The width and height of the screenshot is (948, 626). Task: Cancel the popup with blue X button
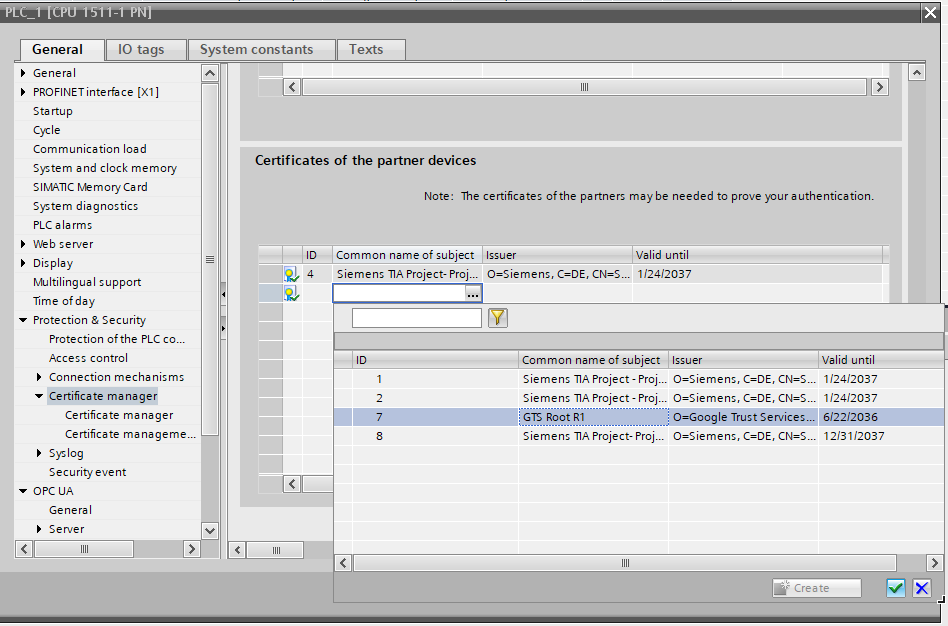[922, 588]
